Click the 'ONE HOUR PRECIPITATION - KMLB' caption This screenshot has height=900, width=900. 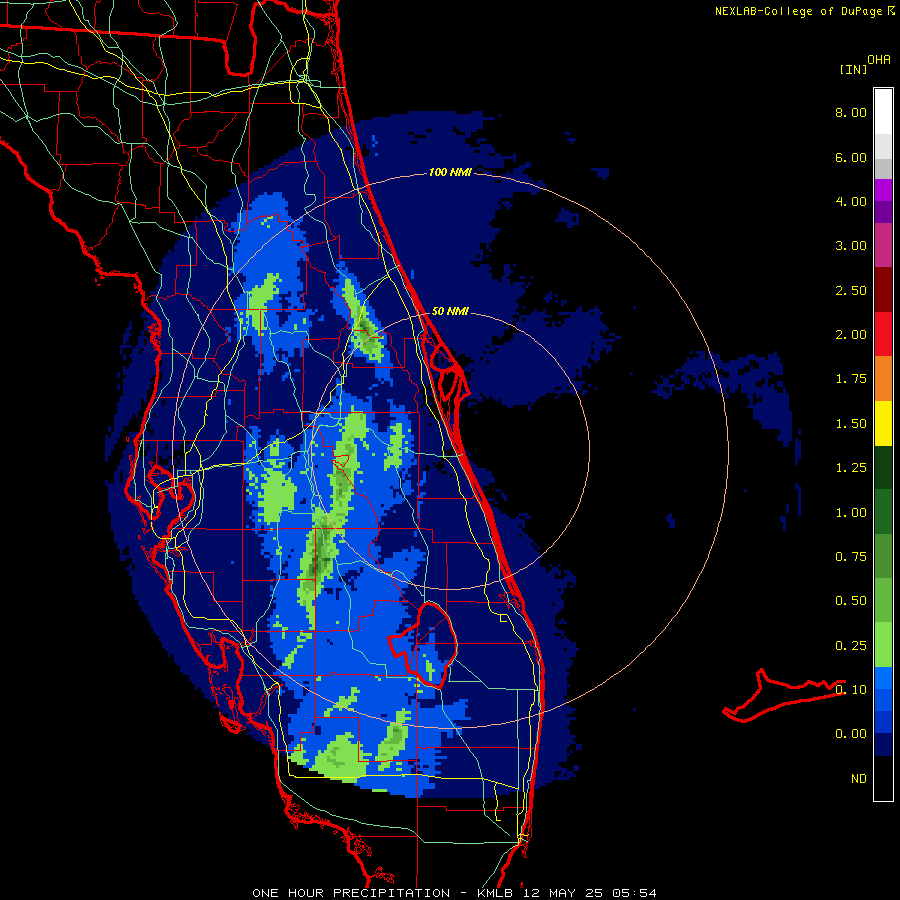tap(382, 893)
